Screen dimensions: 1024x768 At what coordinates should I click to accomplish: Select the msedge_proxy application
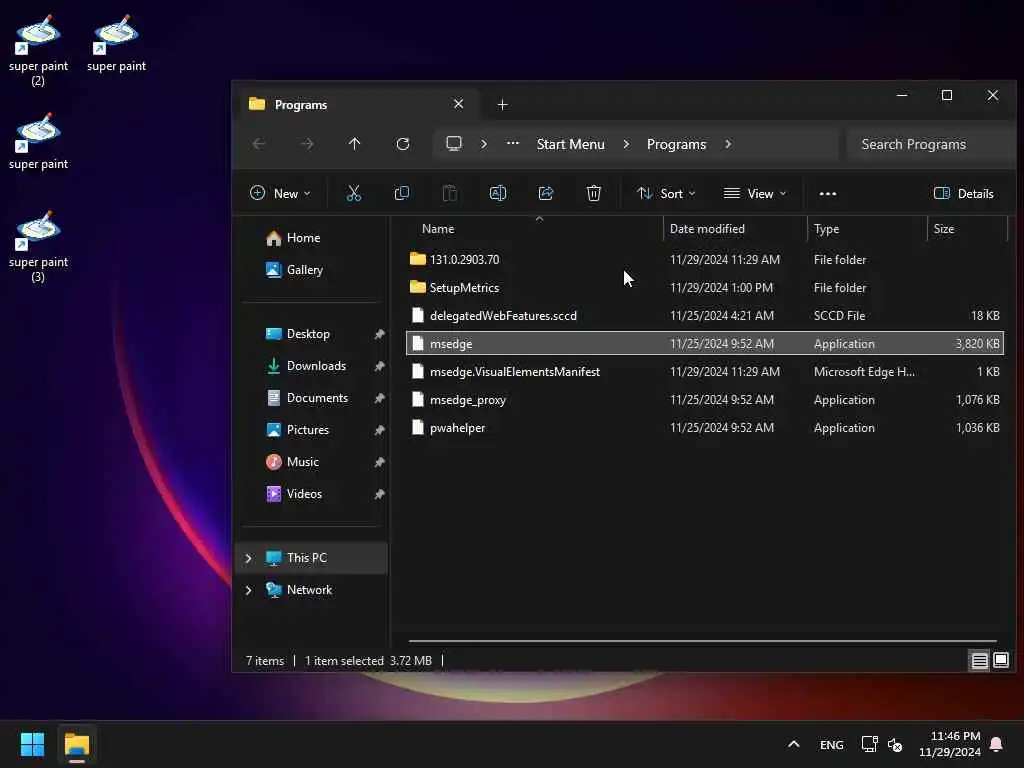coord(705,400)
